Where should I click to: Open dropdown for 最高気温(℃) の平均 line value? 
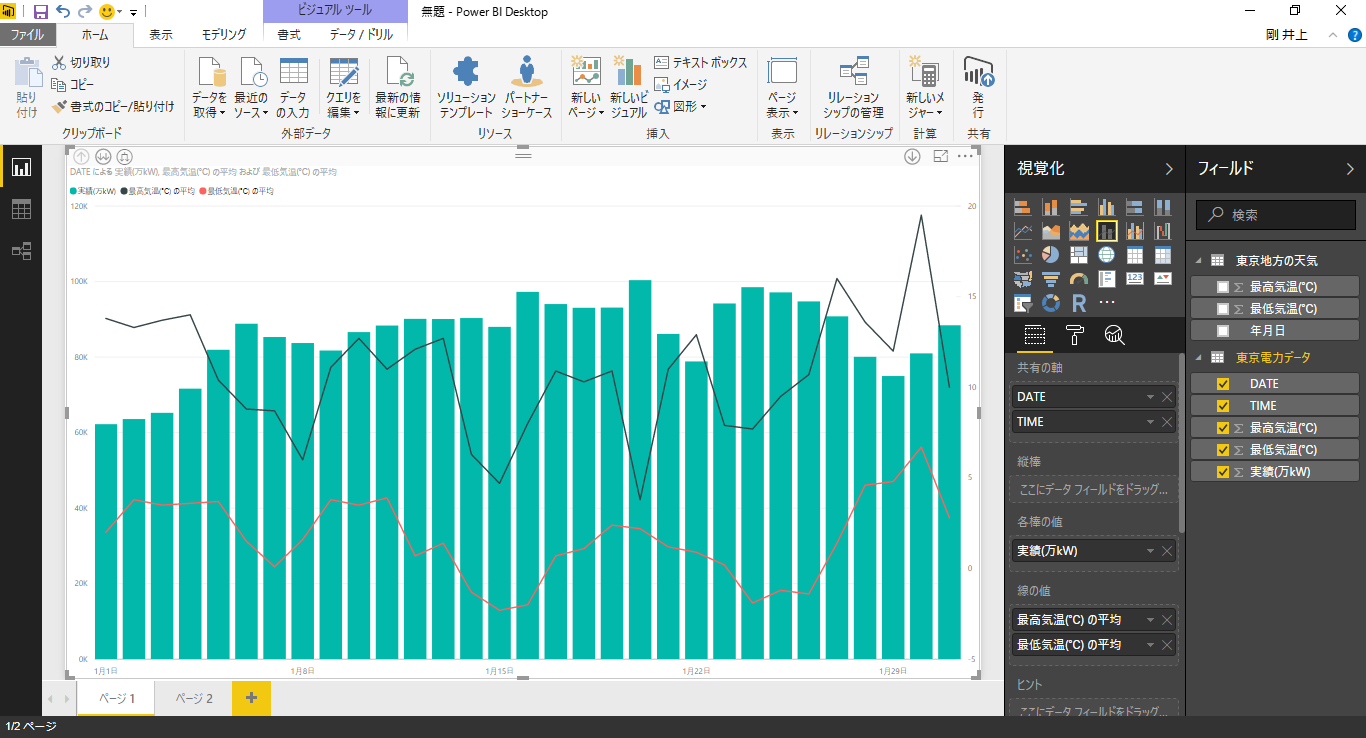click(x=1151, y=620)
